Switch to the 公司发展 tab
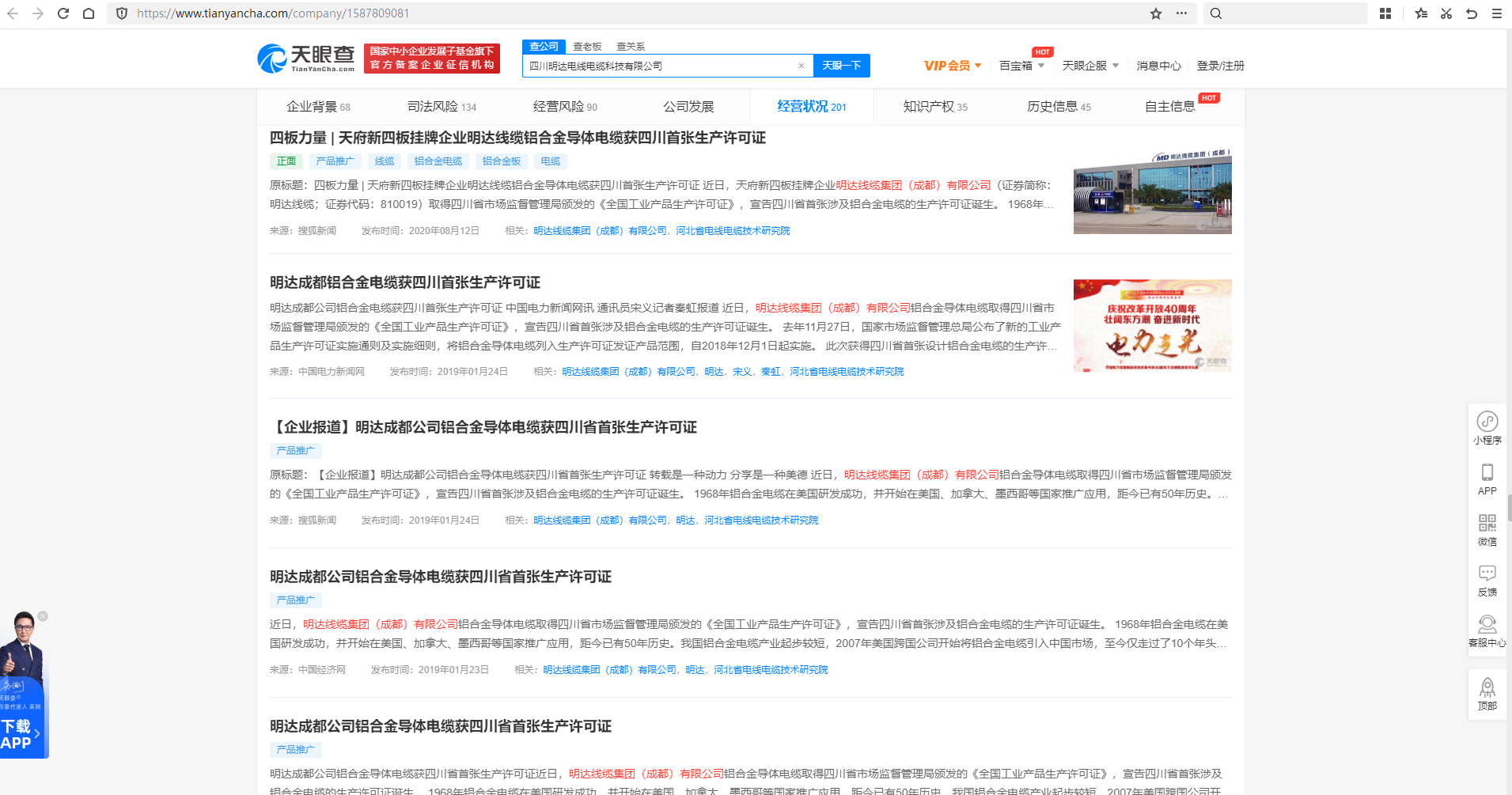This screenshot has width=1512, height=795. tap(688, 107)
